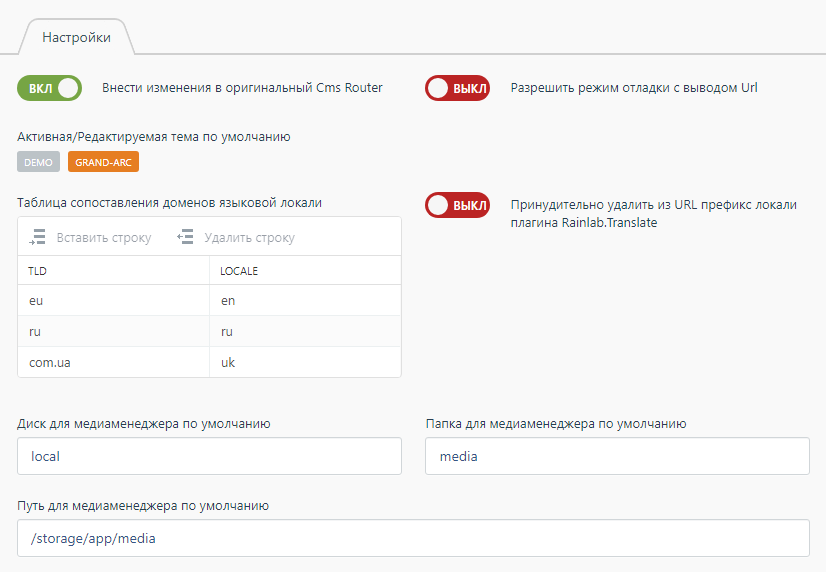Toggle off the Cms Router changes switch
The height and width of the screenshot is (572, 826).
(49, 88)
